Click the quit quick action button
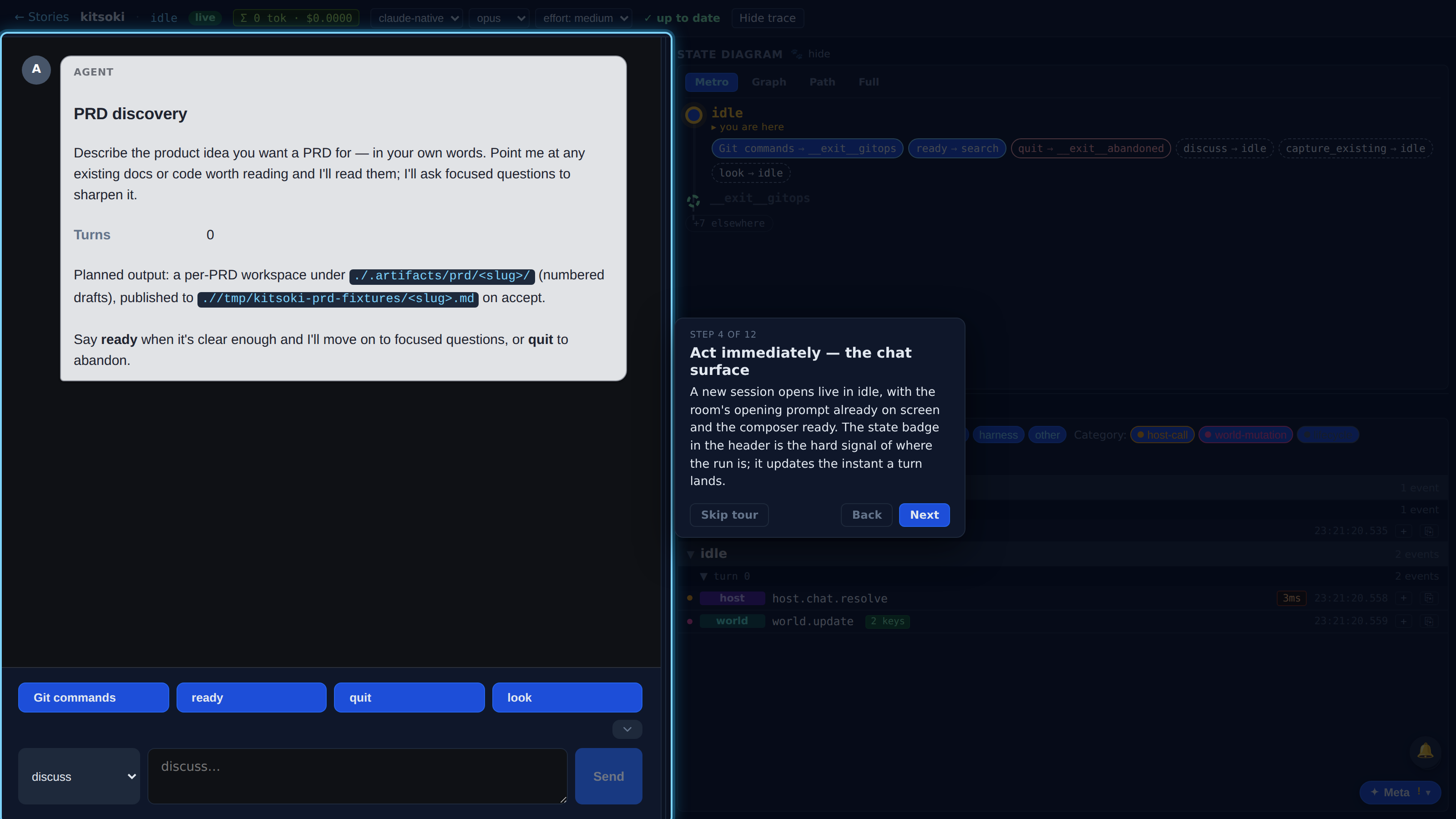Screen dimensions: 1456x819 coord(409,698)
